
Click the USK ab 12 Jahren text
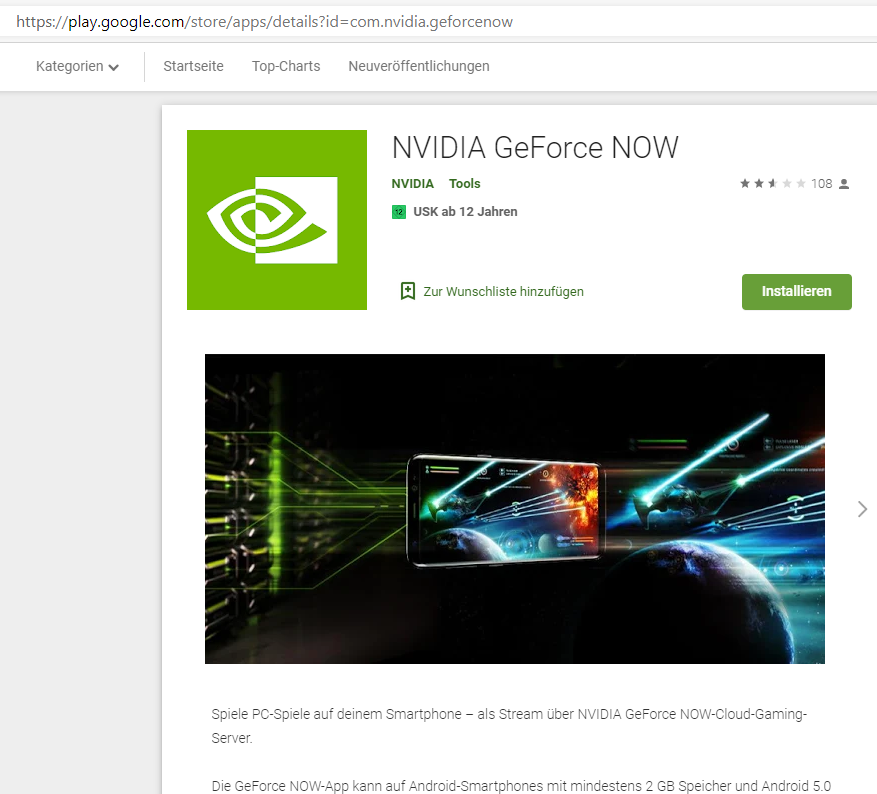pyautogui.click(x=465, y=212)
